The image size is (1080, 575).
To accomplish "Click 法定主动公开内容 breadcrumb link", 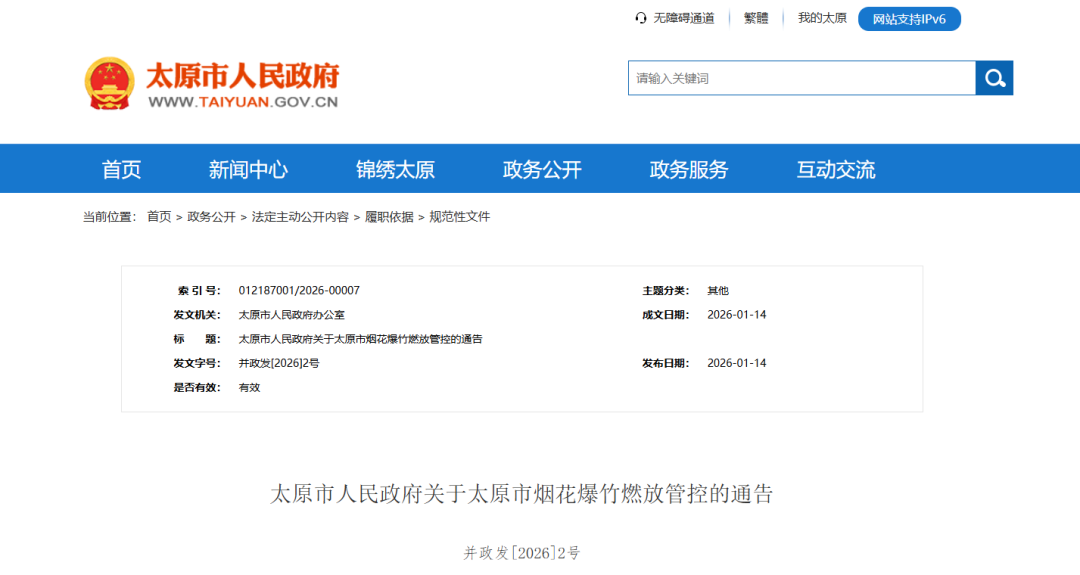I will coord(300,217).
